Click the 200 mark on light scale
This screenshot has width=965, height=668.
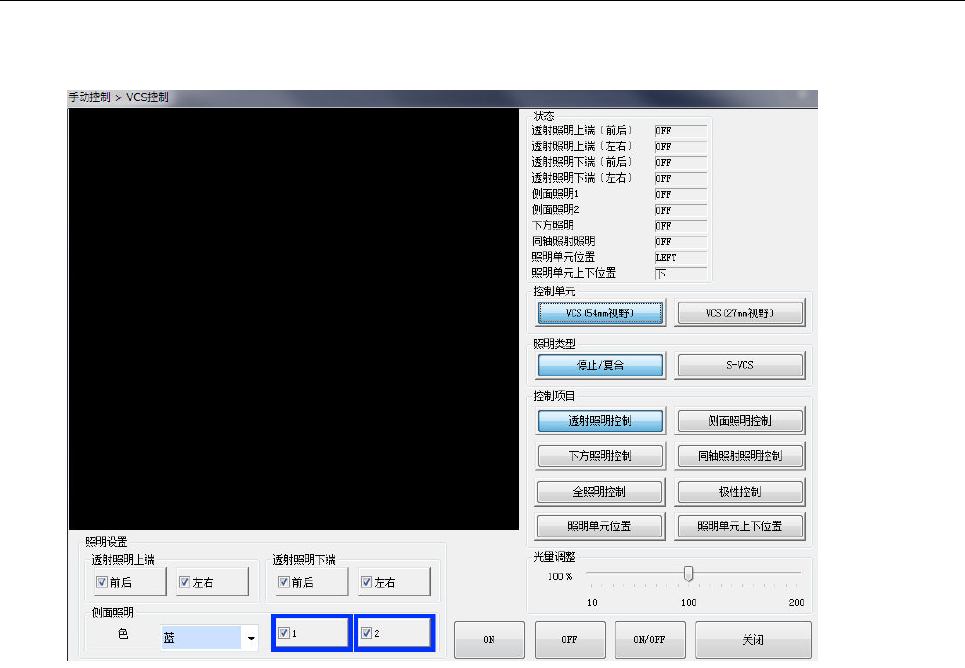796,603
